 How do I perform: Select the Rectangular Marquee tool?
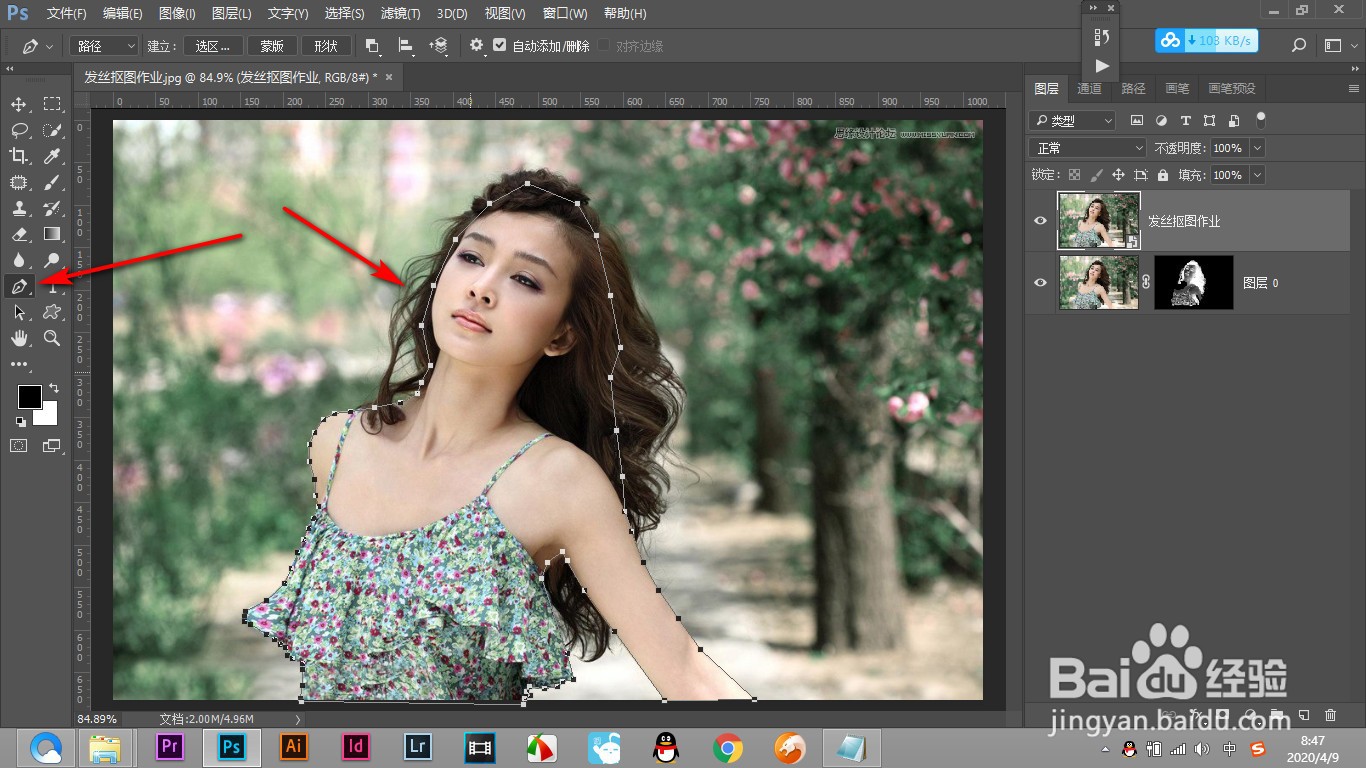click(x=52, y=105)
